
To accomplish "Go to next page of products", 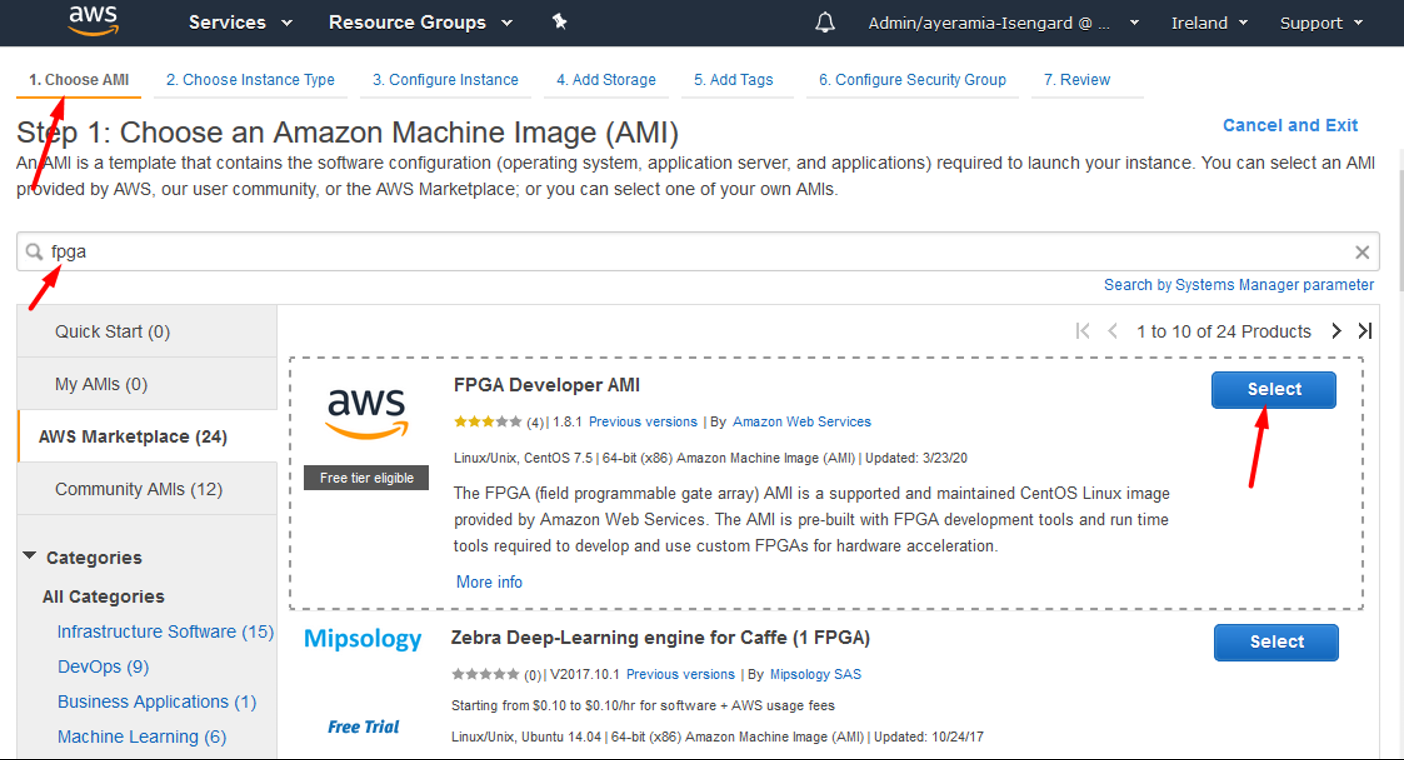I will tap(1336, 331).
